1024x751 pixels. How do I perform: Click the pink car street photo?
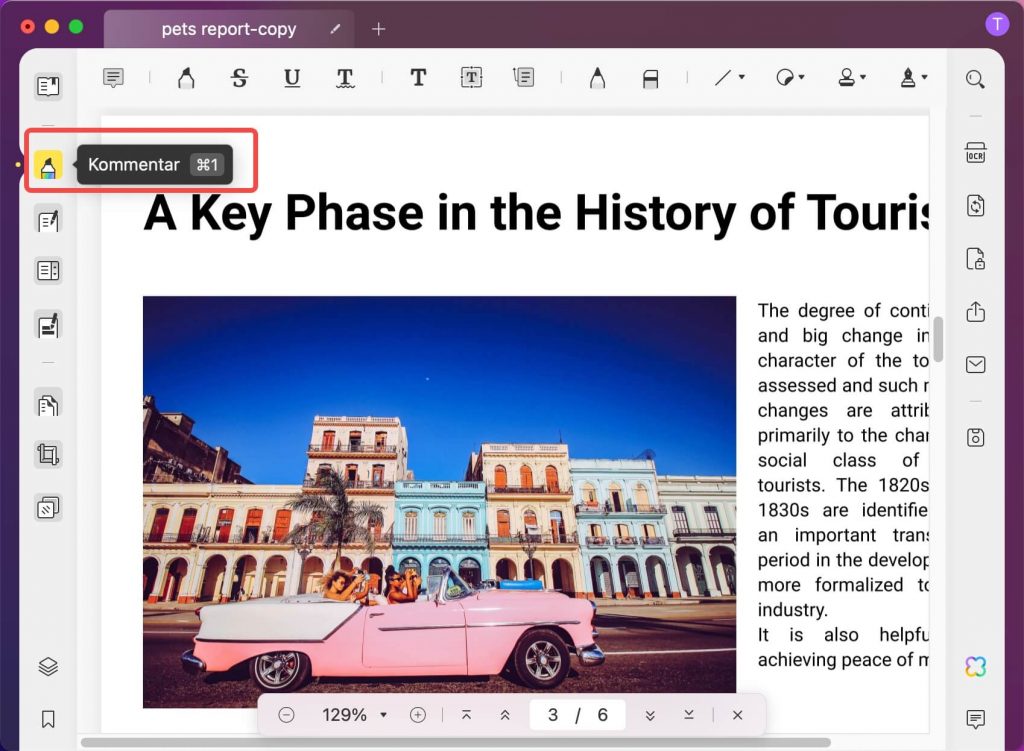coord(440,502)
